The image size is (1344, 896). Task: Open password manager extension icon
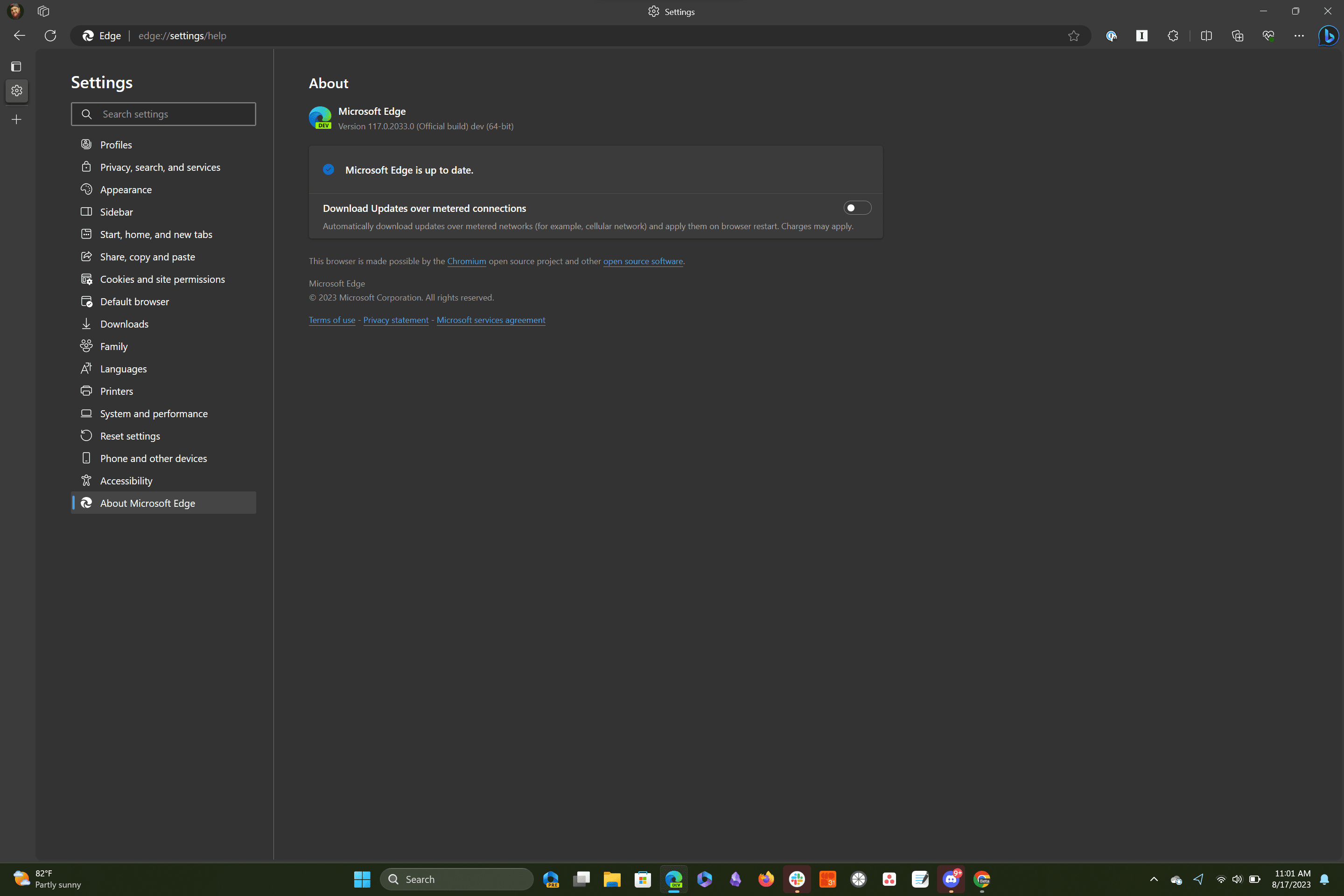(1111, 35)
